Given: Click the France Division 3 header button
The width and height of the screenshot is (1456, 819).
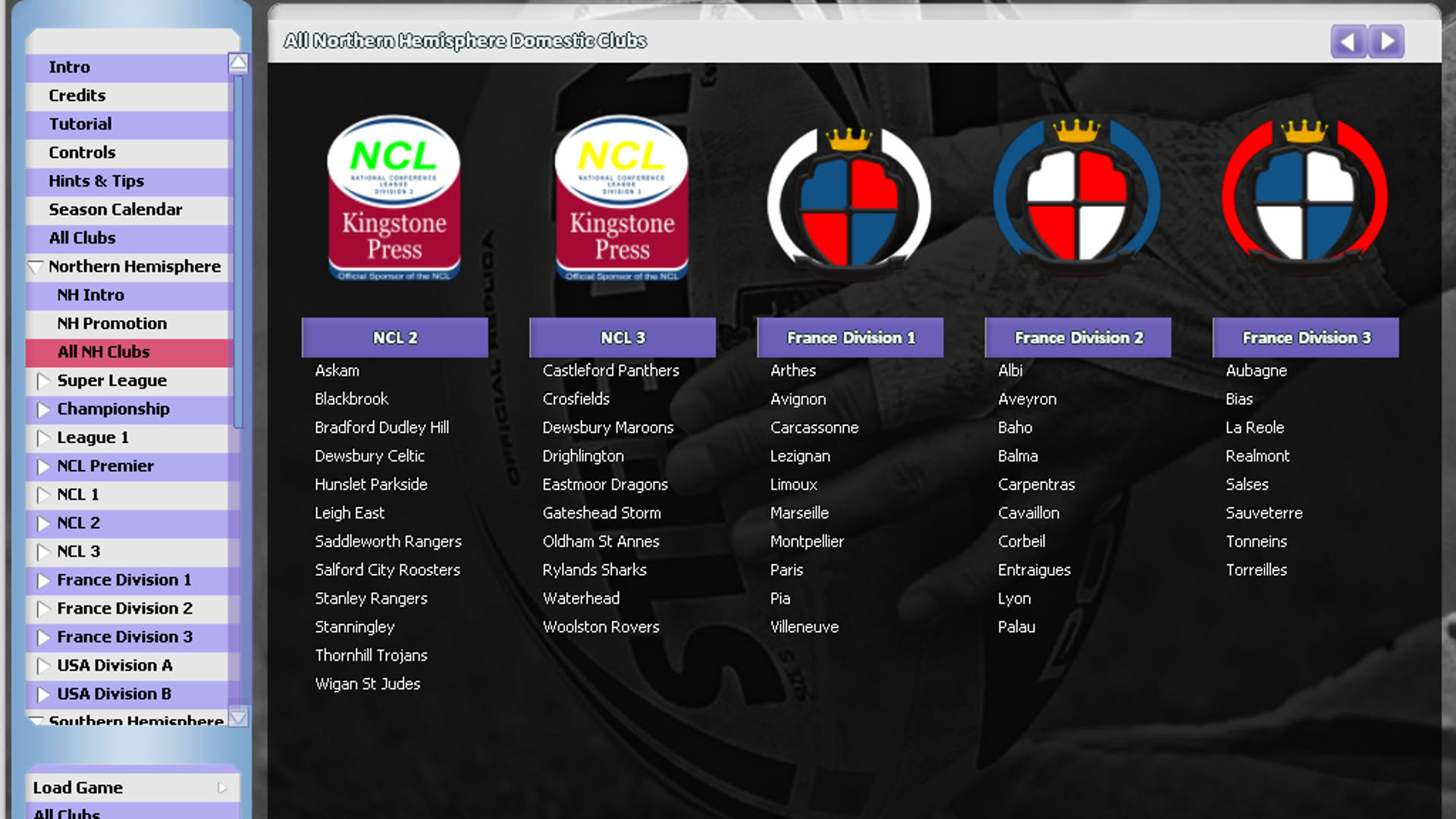Looking at the screenshot, I should [1305, 337].
